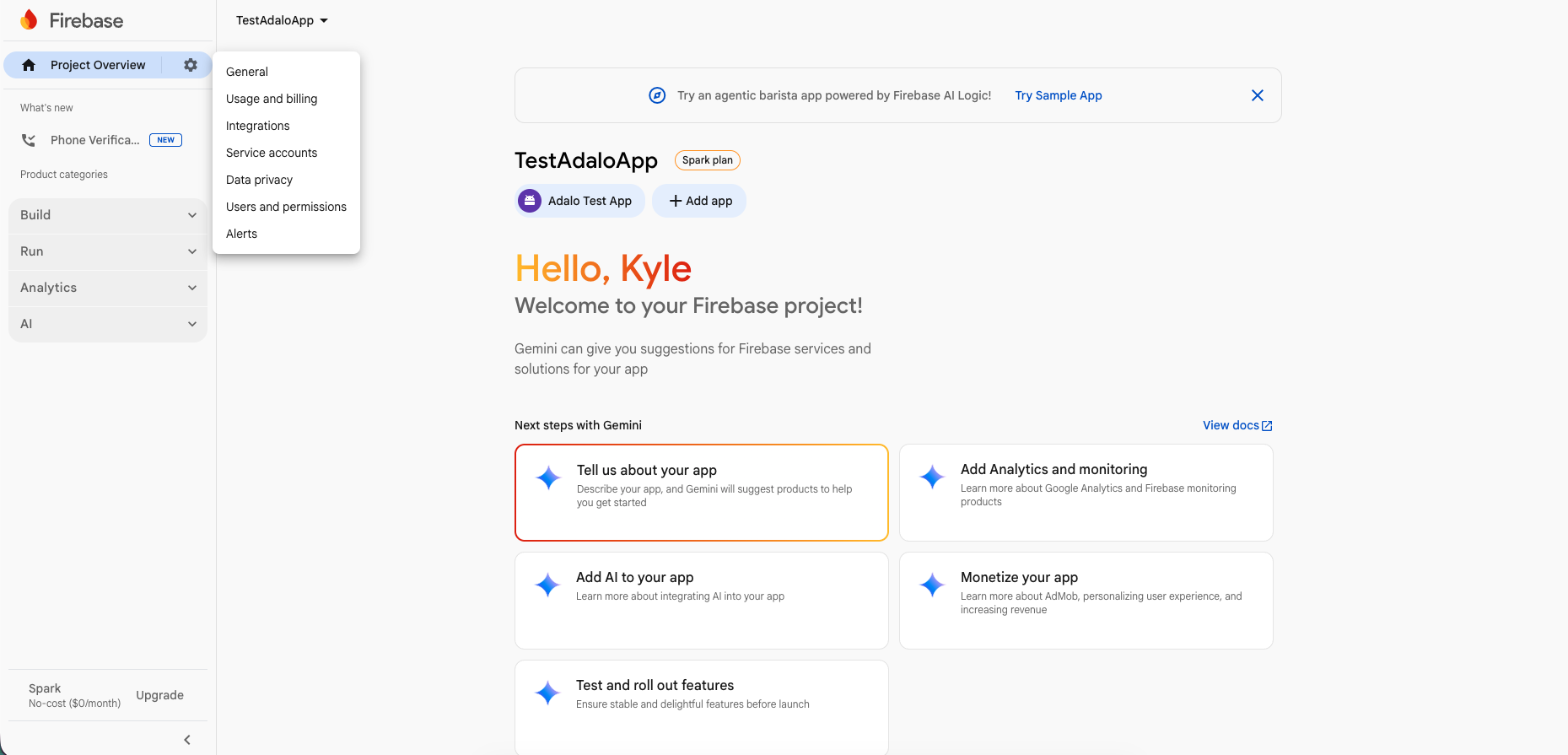Dismiss the sample app banner
Image resolution: width=1568 pixels, height=755 pixels.
click(x=1257, y=95)
